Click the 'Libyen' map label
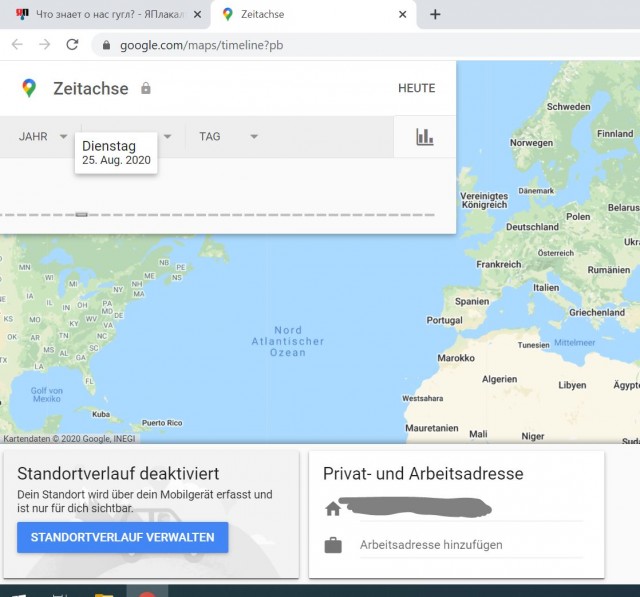Screen dimensions: 640x597 pyautogui.click(x=572, y=385)
